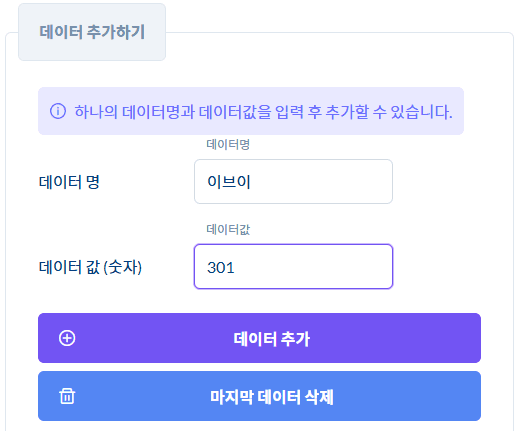The width and height of the screenshot is (518, 431).
Task: Click the 데이터 명 row label
Action: 69,182
